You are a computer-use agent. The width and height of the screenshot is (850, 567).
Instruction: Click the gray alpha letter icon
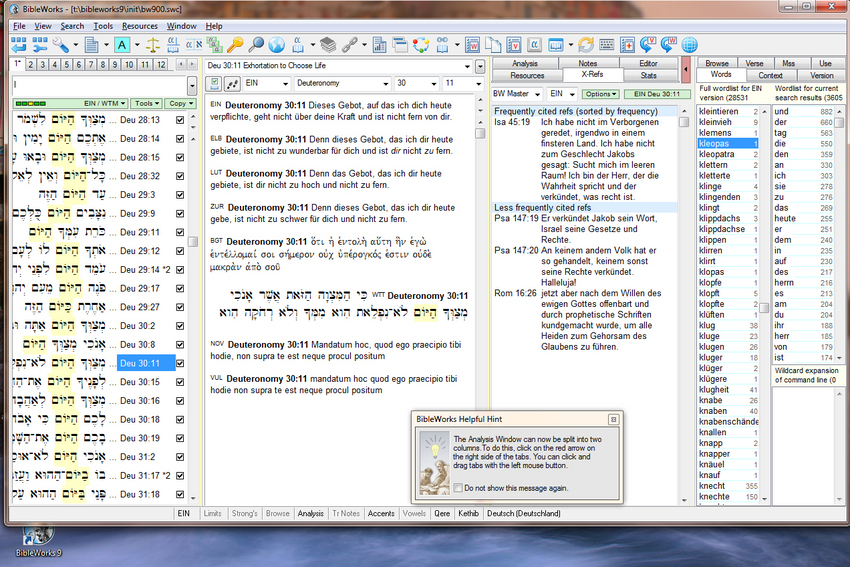click(534, 44)
